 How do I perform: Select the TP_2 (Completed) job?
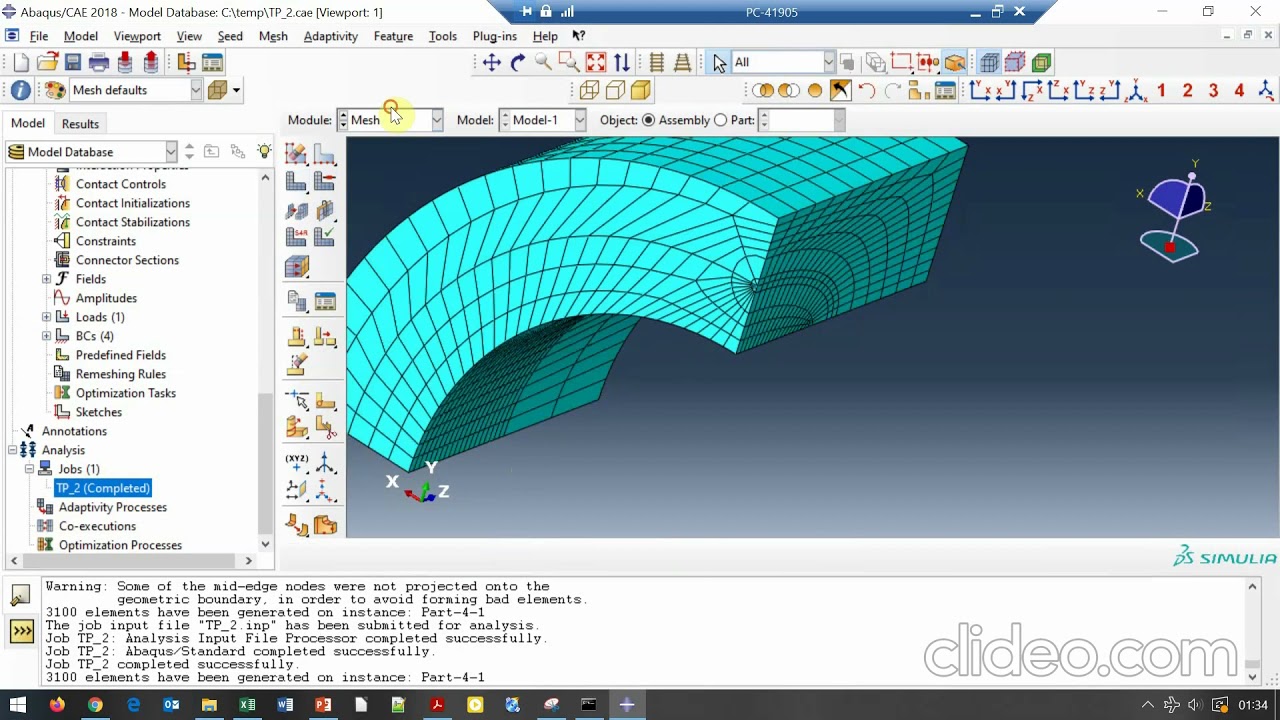click(103, 488)
